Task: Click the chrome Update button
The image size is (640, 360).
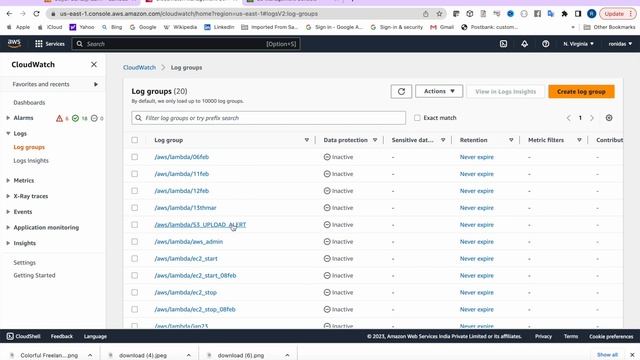Action: (618, 13)
